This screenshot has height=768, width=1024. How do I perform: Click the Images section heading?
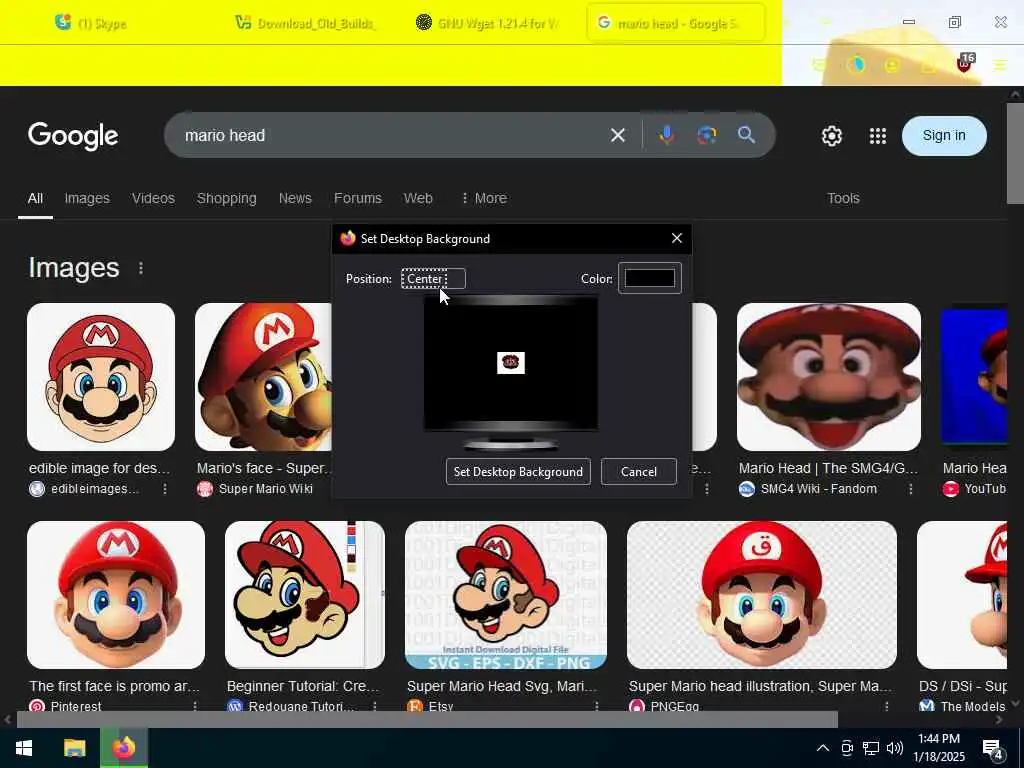74,268
